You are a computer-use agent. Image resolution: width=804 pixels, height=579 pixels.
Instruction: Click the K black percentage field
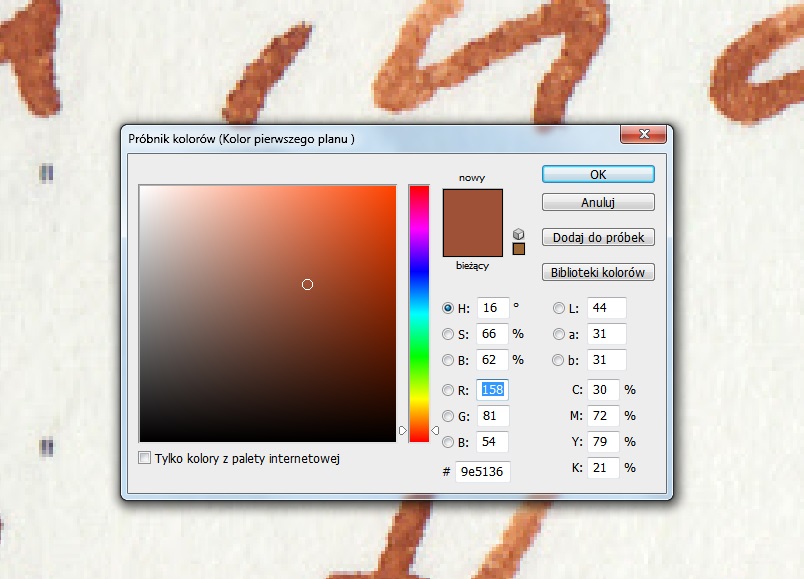tap(602, 467)
